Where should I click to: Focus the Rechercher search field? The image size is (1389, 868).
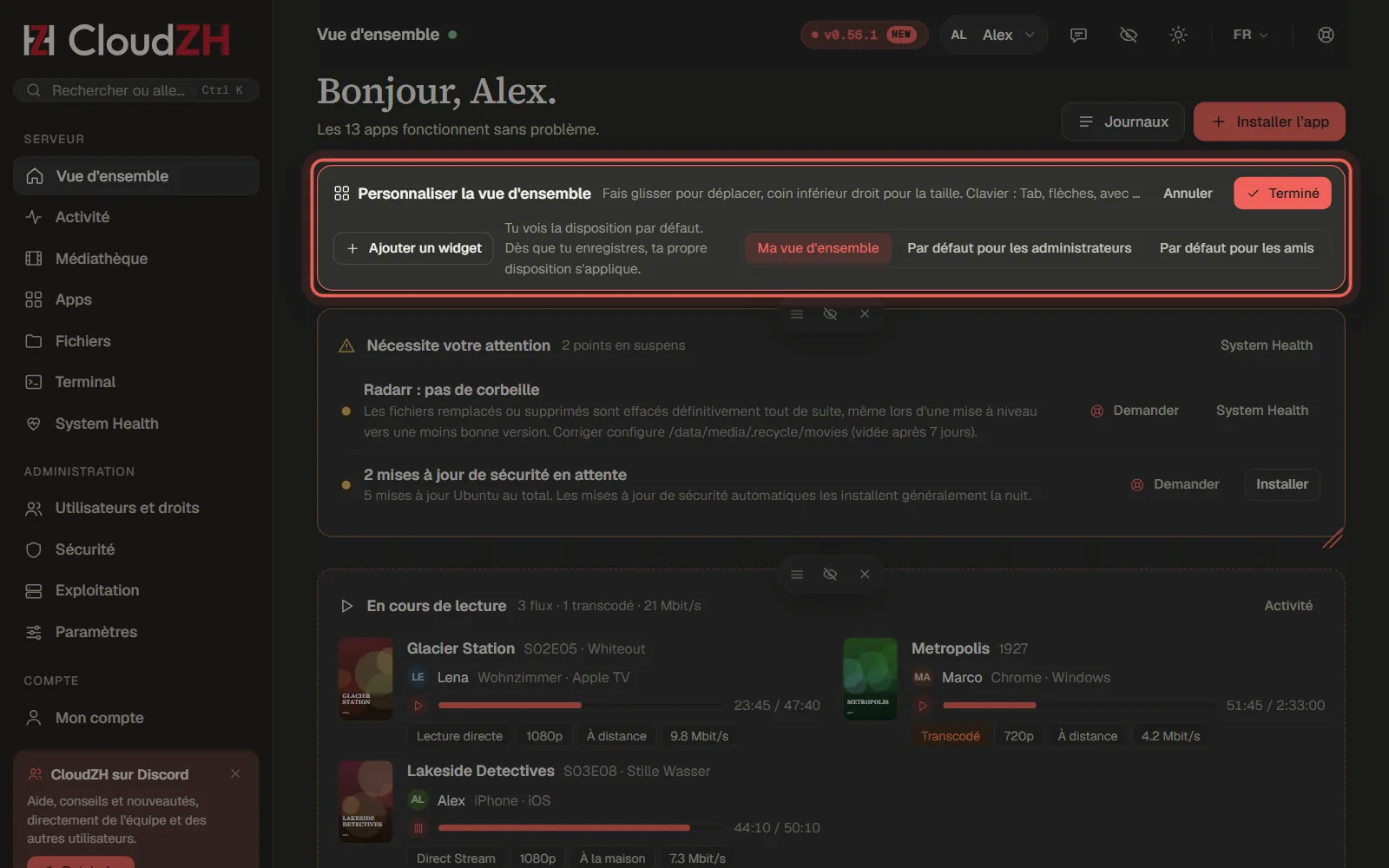[x=136, y=90]
